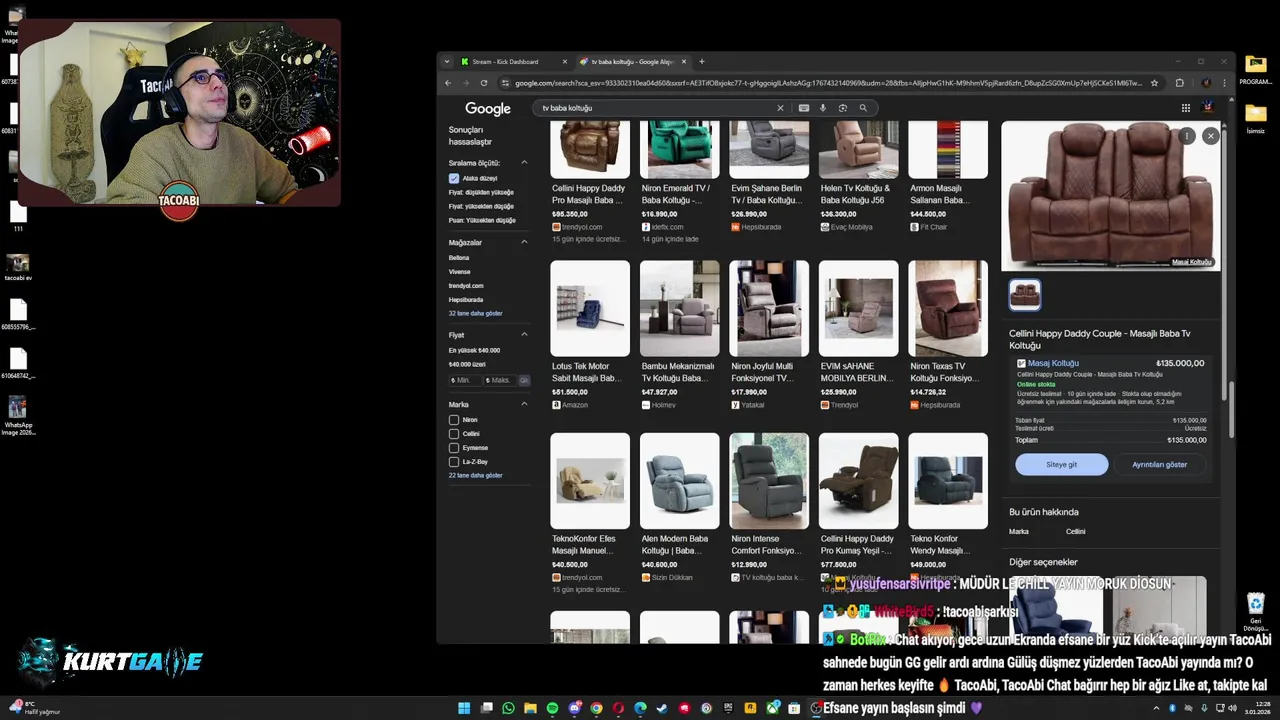Open Epic Games launcher from the taskbar

(x=728, y=708)
